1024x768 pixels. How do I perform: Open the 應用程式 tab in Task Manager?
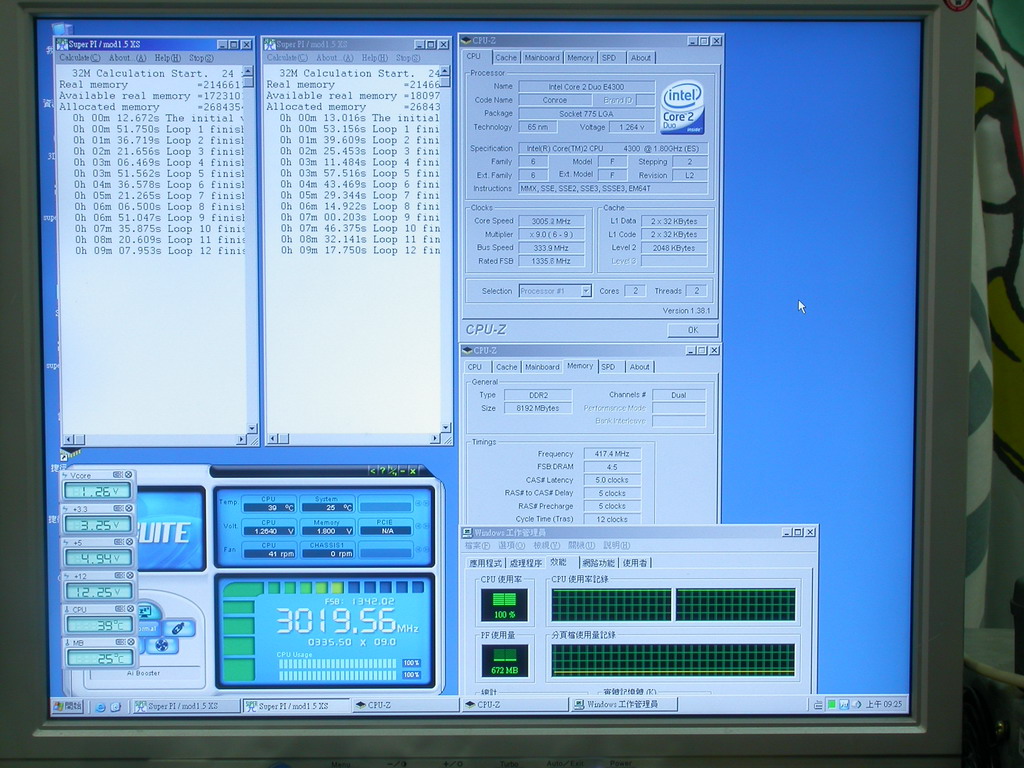[x=485, y=563]
